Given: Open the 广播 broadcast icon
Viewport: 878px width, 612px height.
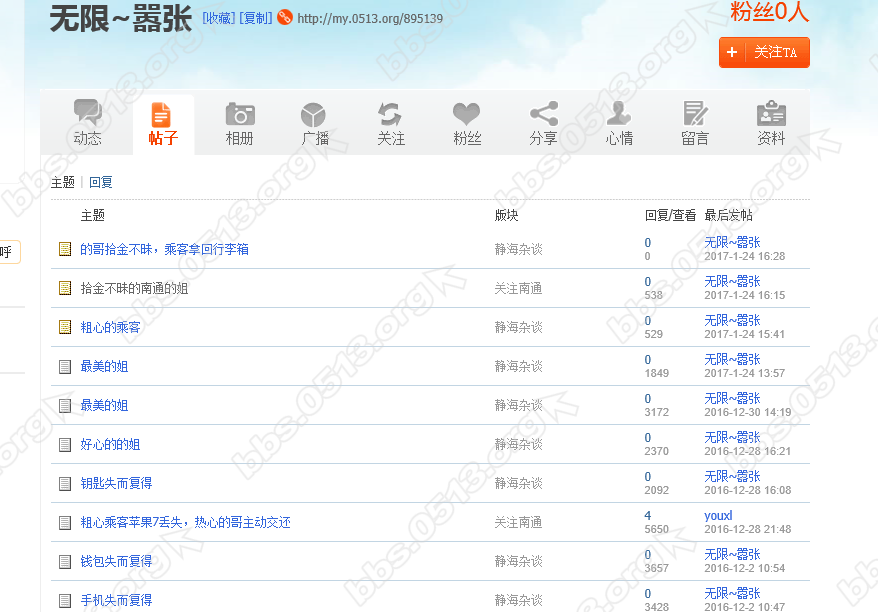Looking at the screenshot, I should point(314,114).
